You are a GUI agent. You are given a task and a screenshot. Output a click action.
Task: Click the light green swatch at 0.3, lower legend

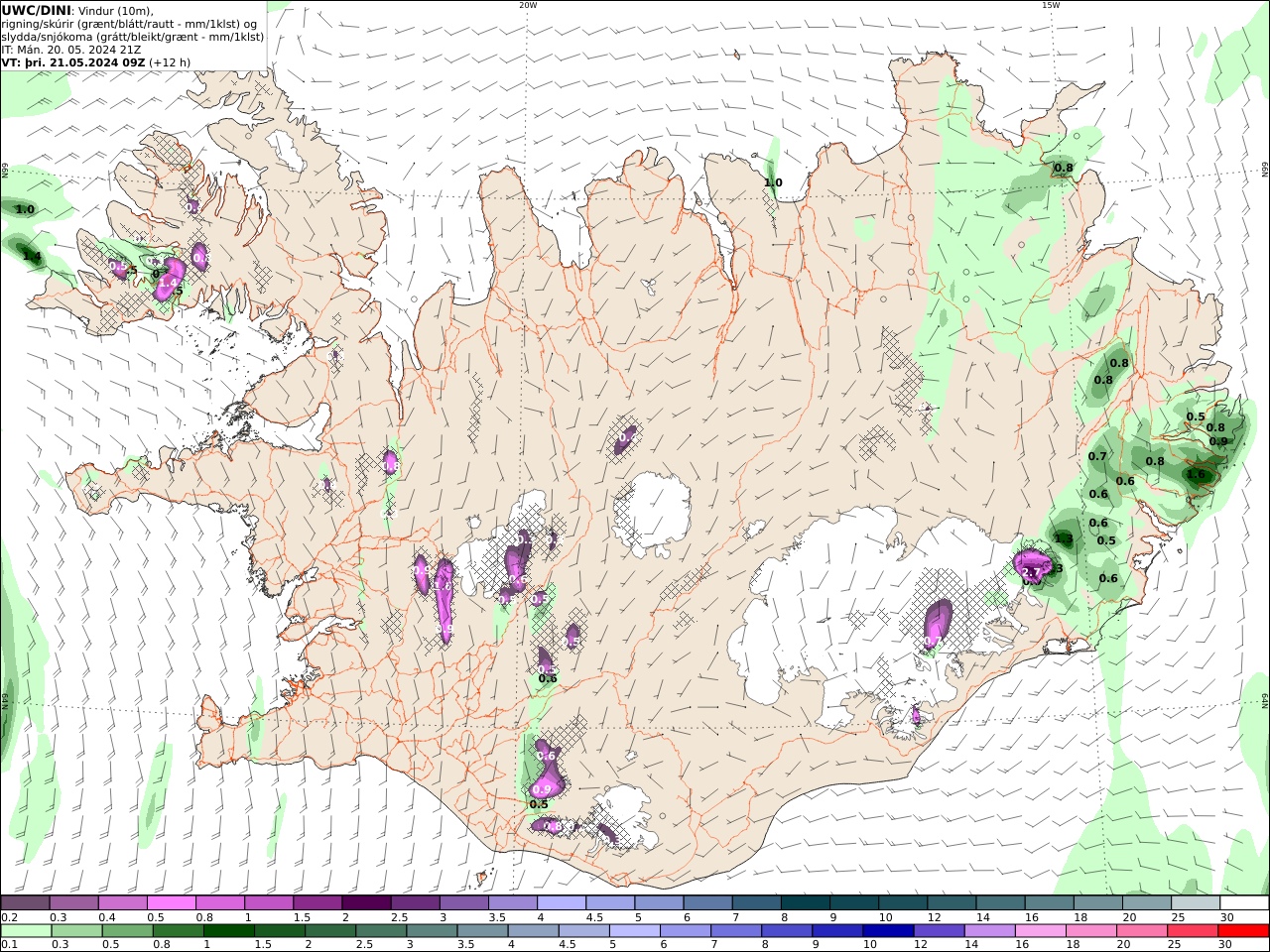(x=76, y=931)
